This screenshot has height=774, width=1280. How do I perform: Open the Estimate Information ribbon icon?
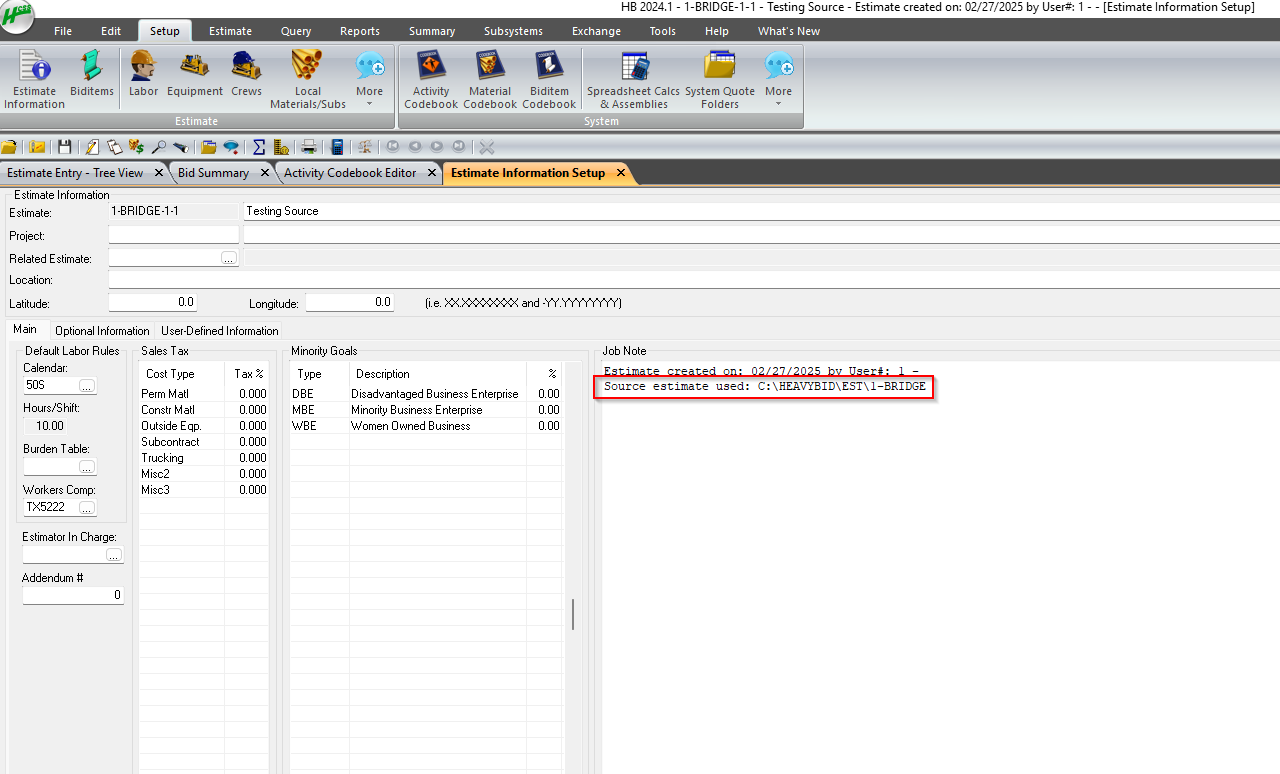coord(34,80)
